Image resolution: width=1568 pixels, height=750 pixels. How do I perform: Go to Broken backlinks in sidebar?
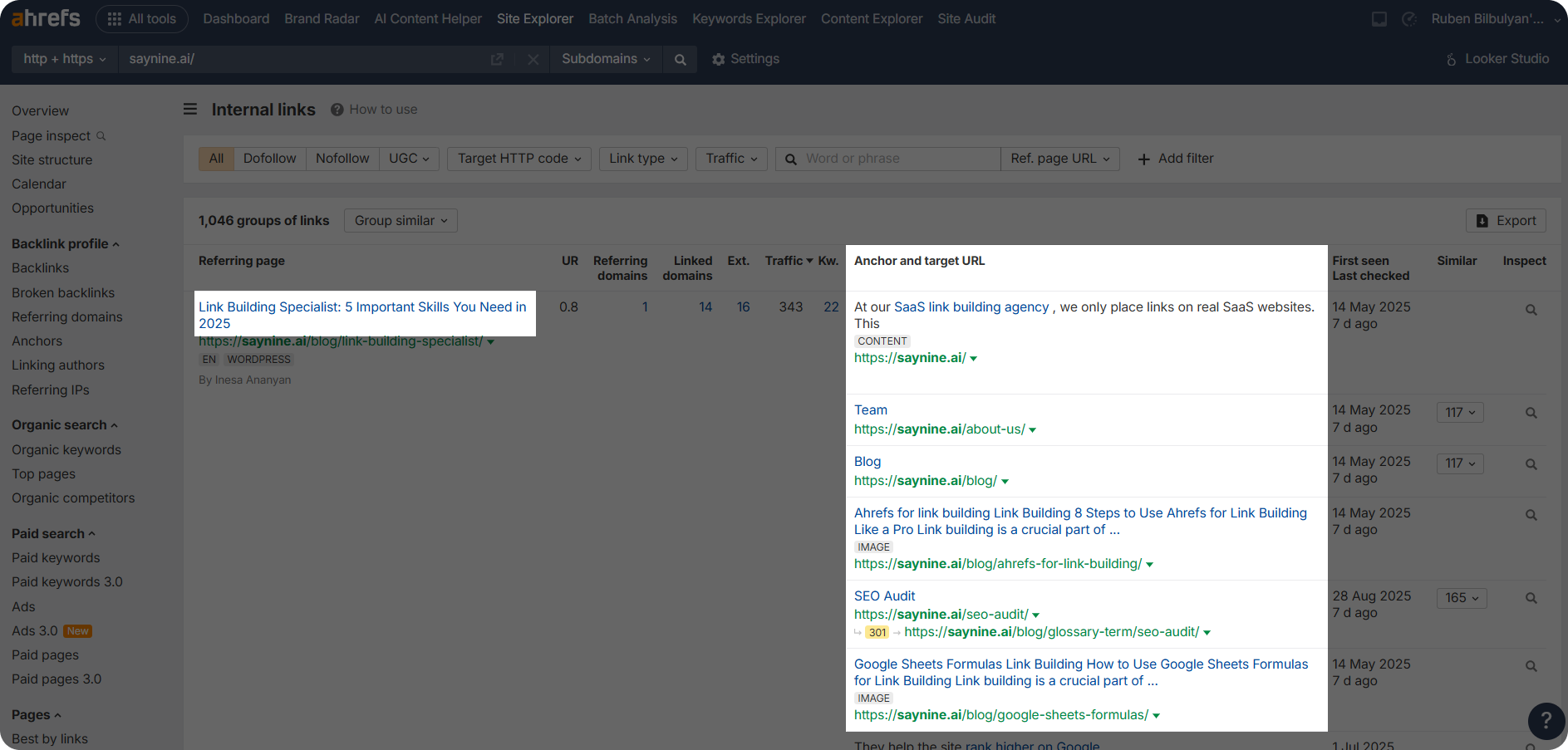click(x=63, y=292)
